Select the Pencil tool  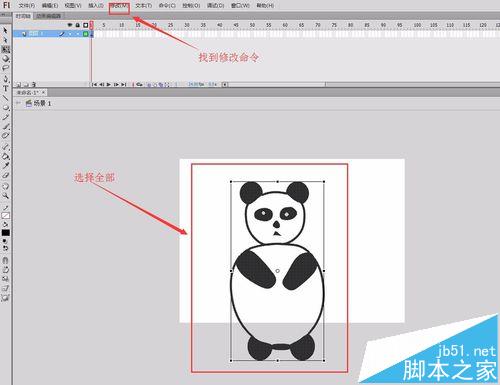pyautogui.click(x=5, y=117)
